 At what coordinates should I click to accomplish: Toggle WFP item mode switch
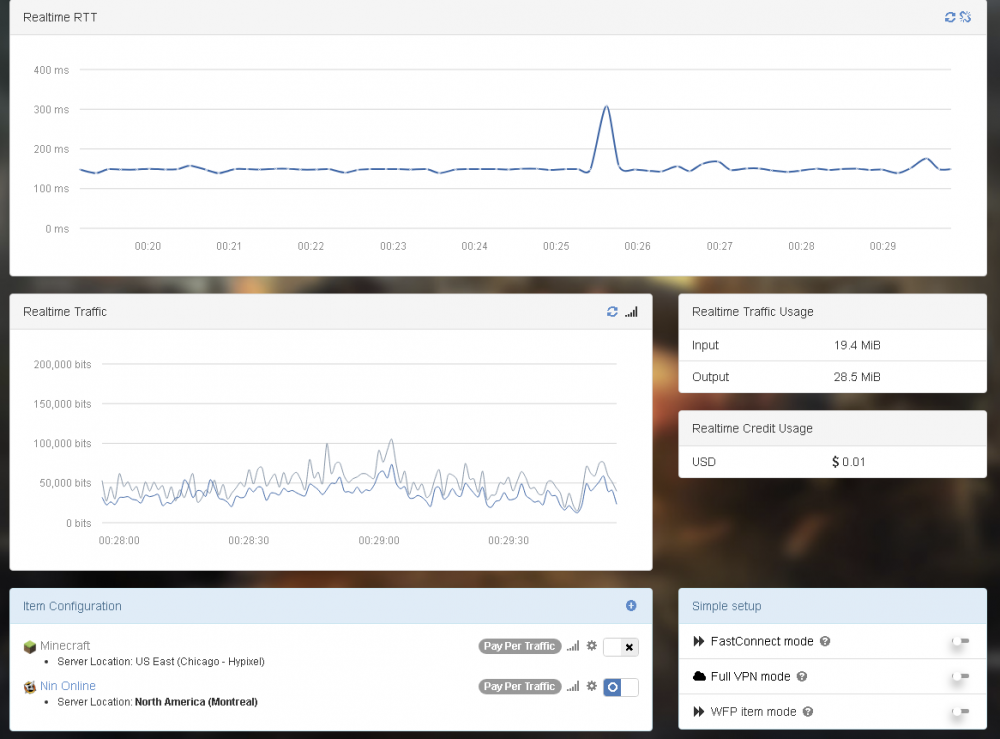[x=959, y=712]
